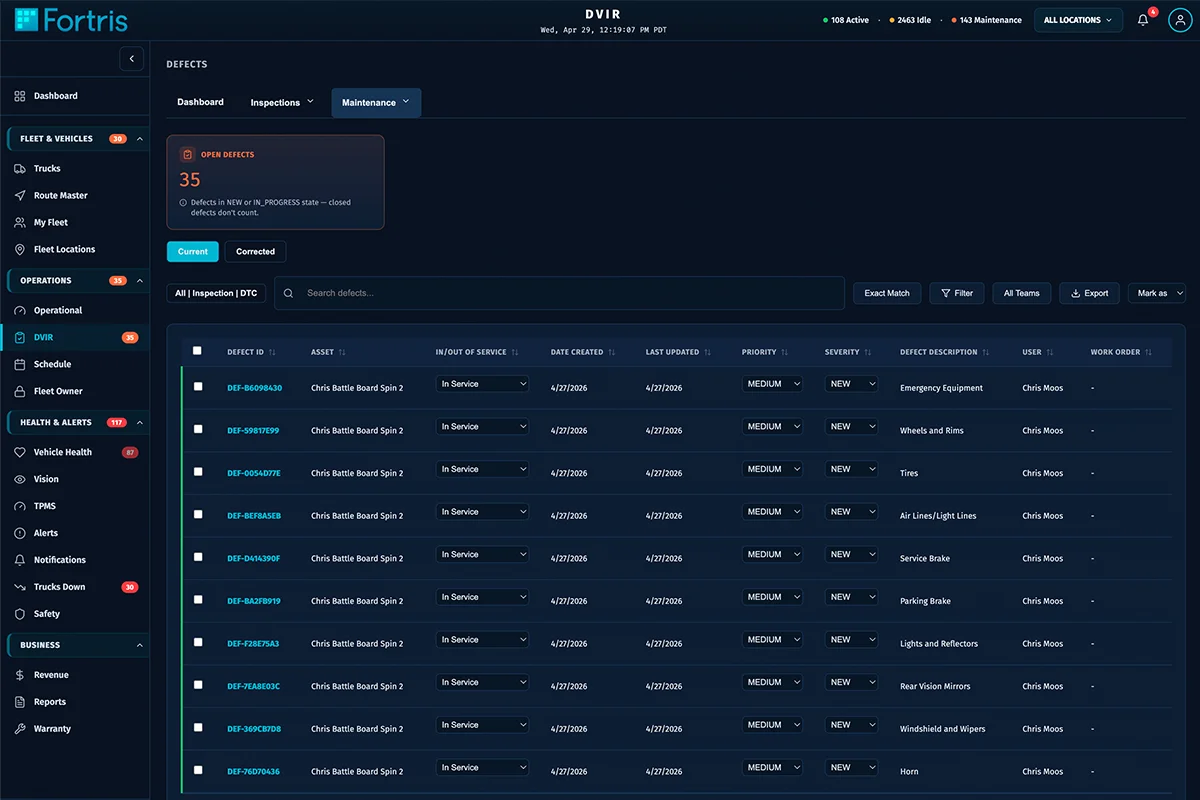
Task: Open defect link DEF-76D70436
Action: tap(253, 772)
